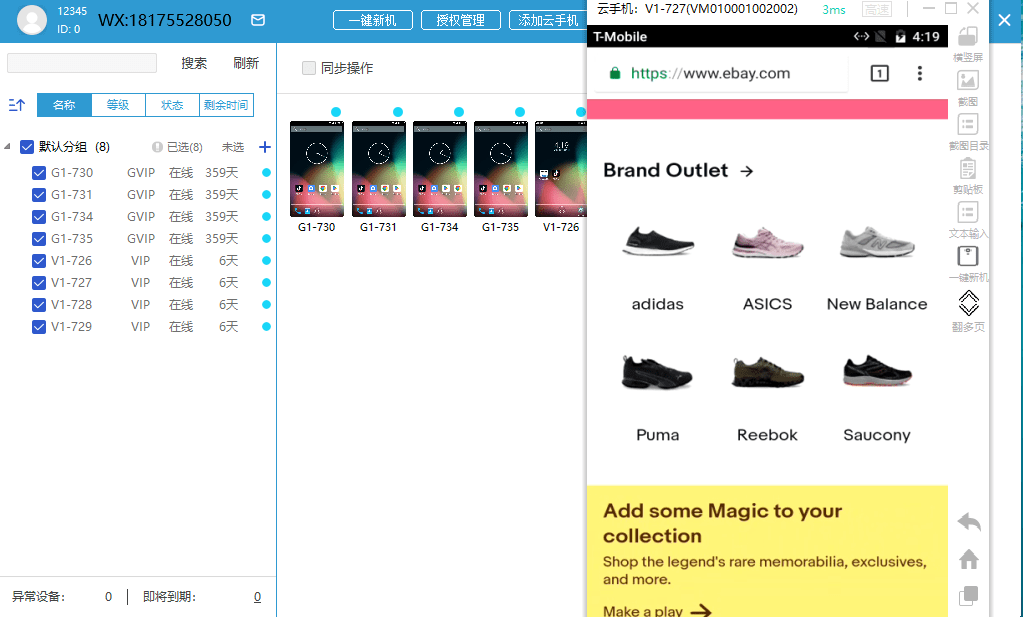Image resolution: width=1023 pixels, height=617 pixels.
Task: Uncheck the G1-731 checkbox
Action: (x=38, y=195)
